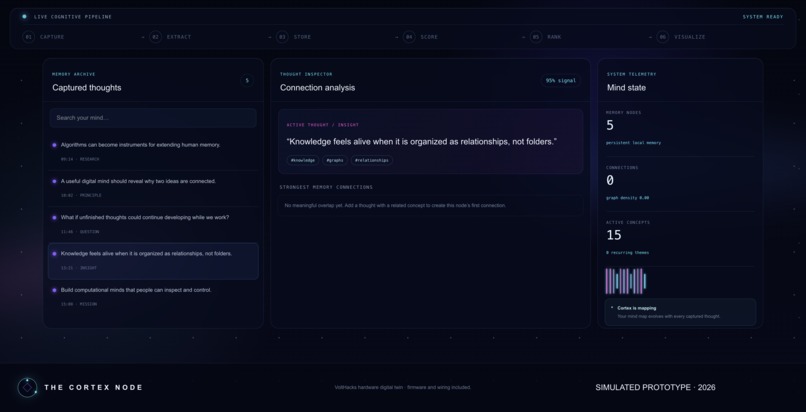Click the 'Connection analysis' heading
Viewport: 806px width, 412px height.
(x=317, y=88)
